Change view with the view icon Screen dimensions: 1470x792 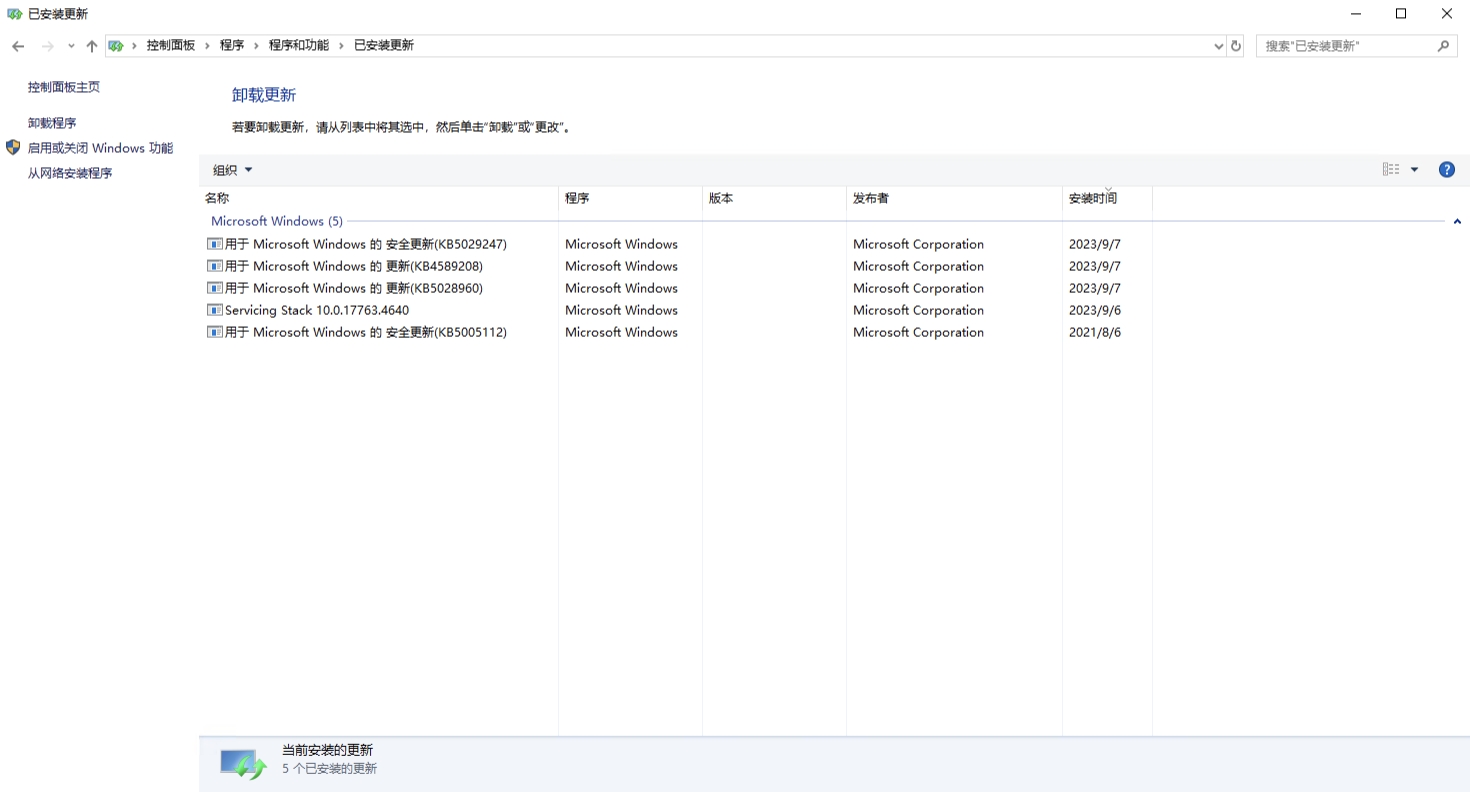1391,170
